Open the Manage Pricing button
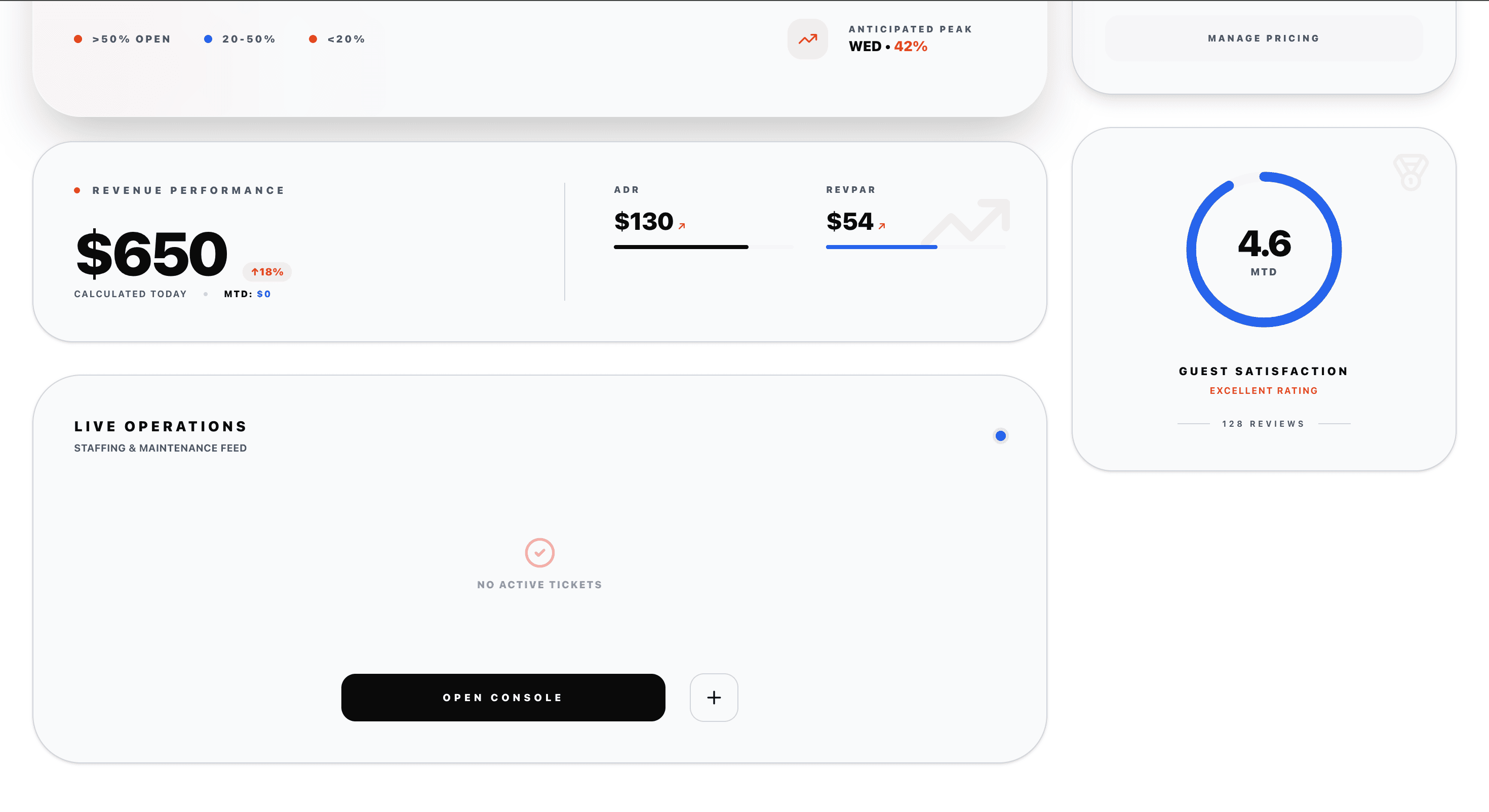The image size is (1489, 812). 1263,38
